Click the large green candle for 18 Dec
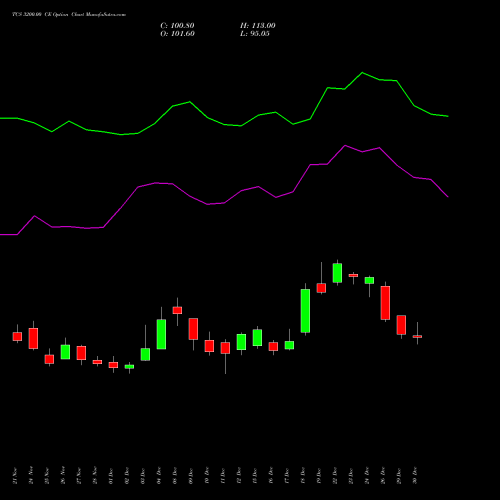Screen dimensions: 500x500 tap(305, 311)
